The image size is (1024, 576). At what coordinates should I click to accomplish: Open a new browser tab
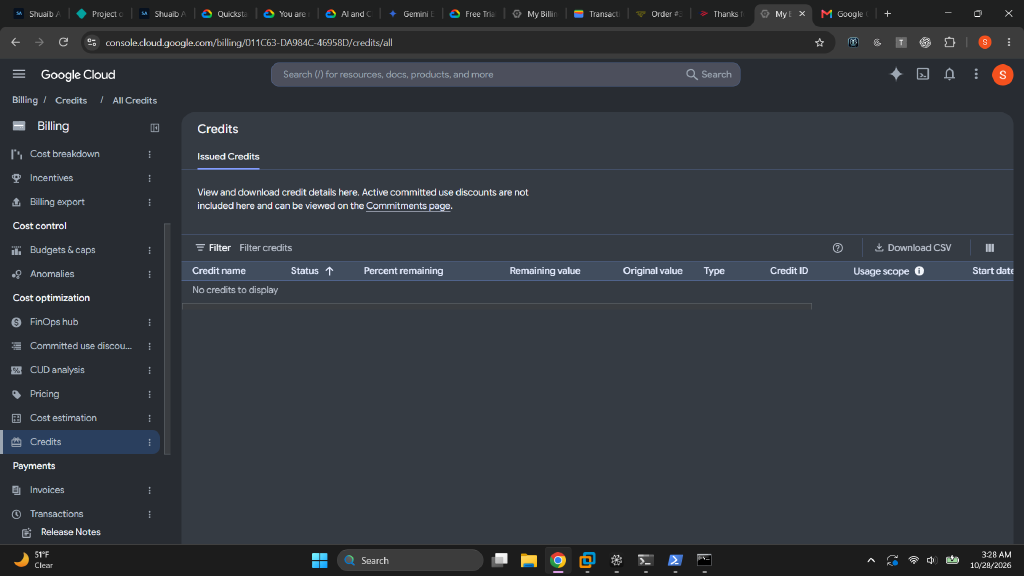[x=888, y=14]
